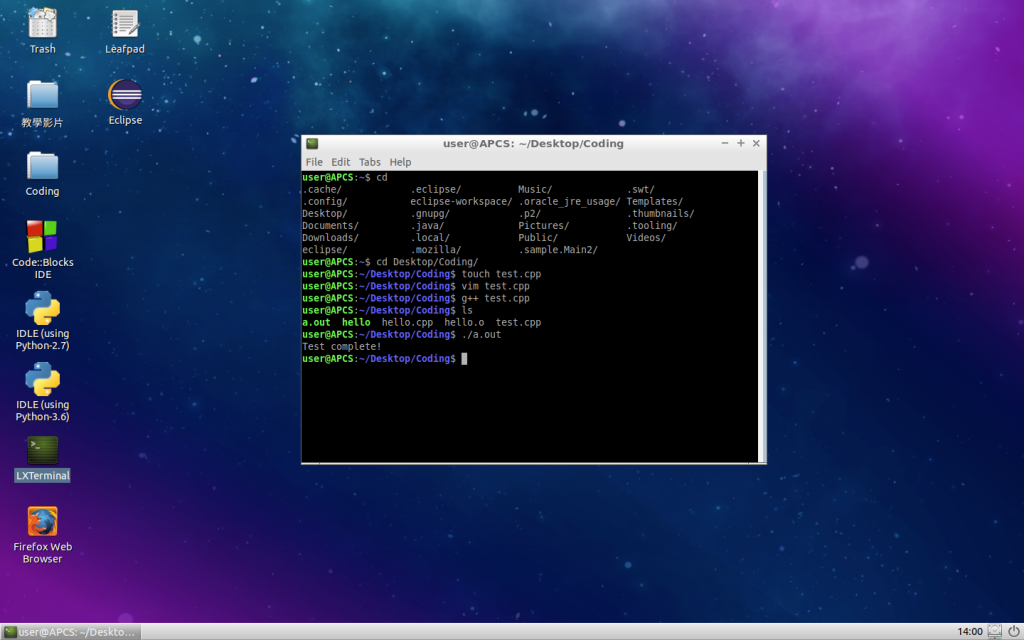Maximize the terminal window

coord(741,143)
